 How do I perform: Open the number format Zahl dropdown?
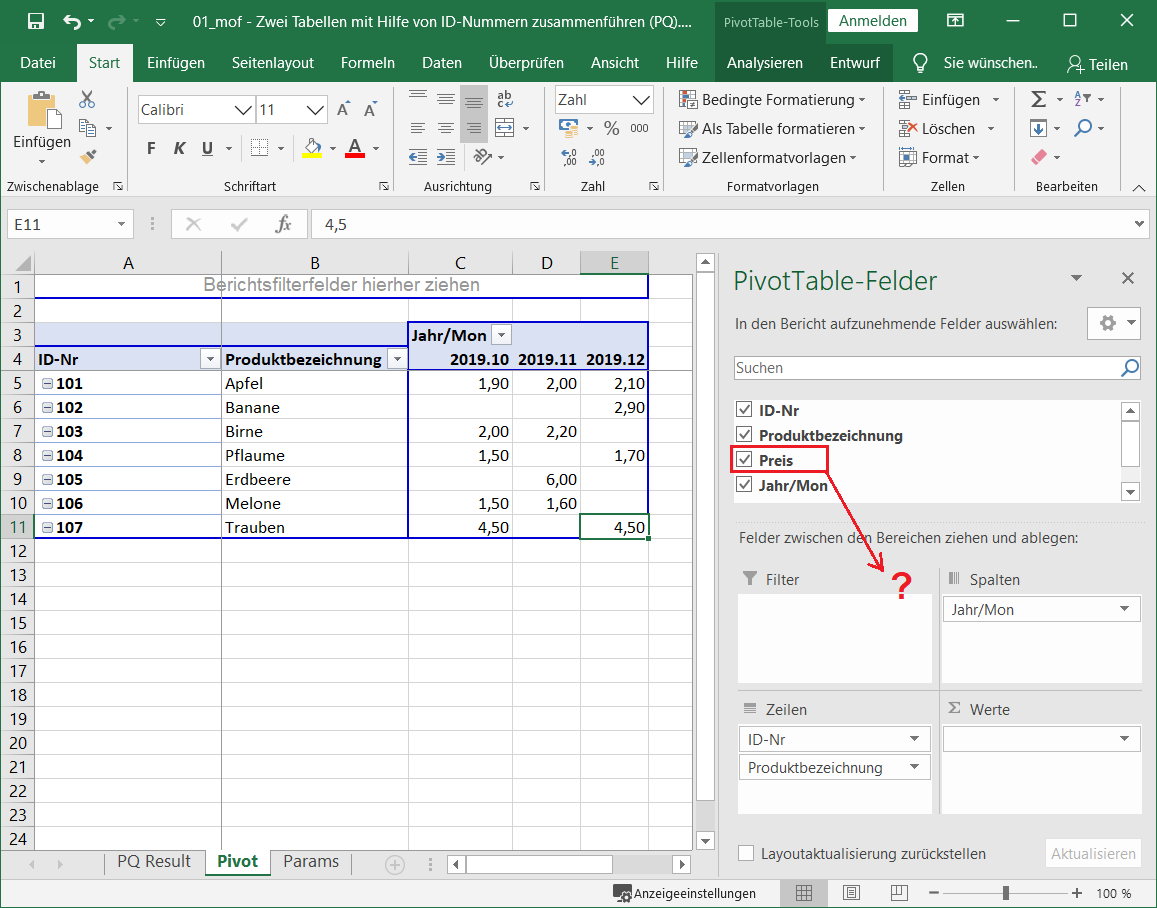(x=640, y=100)
